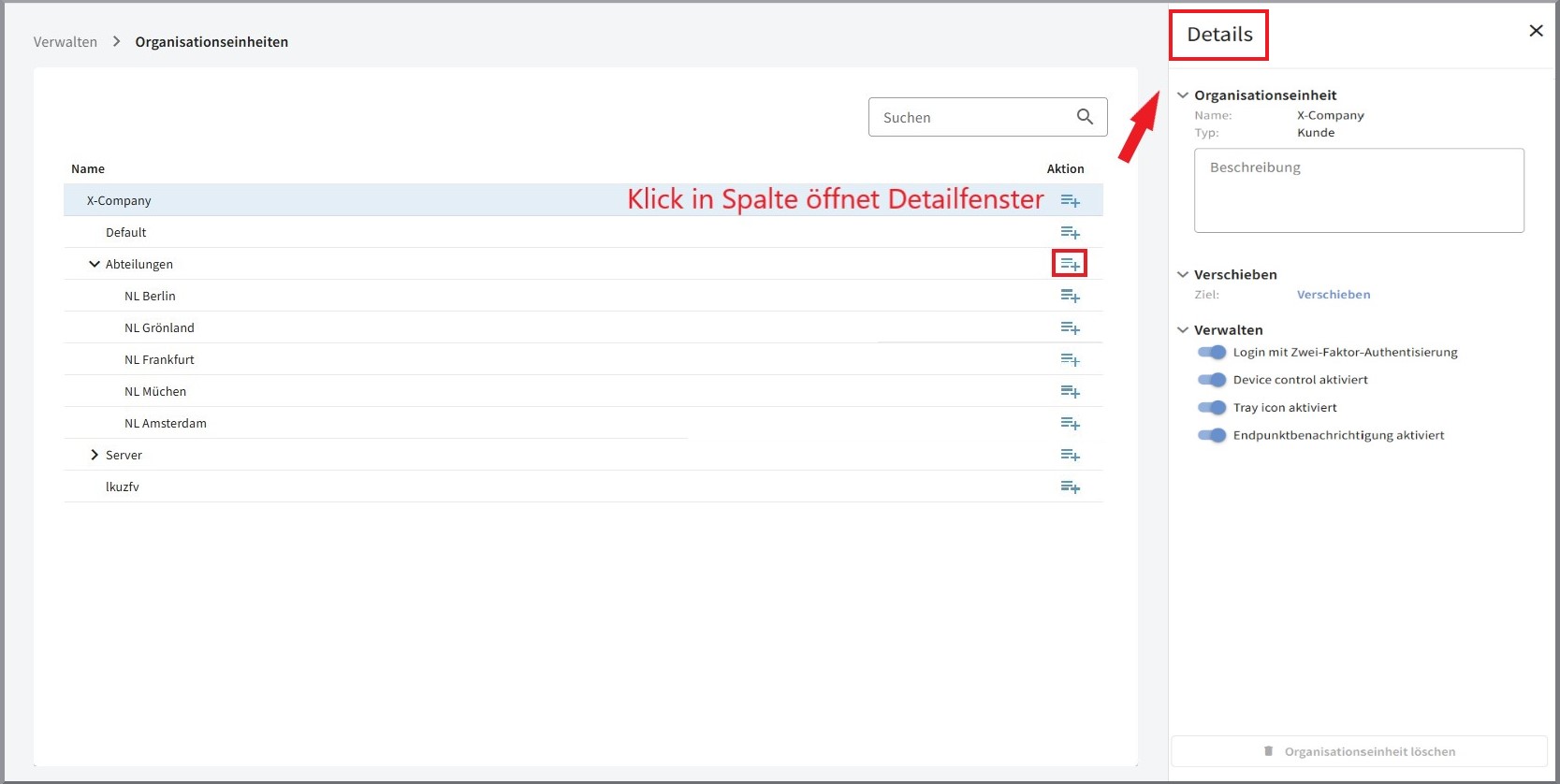Viewport: 1560px width, 784px height.
Task: Click the magnifying glass search icon
Action: click(x=1085, y=117)
